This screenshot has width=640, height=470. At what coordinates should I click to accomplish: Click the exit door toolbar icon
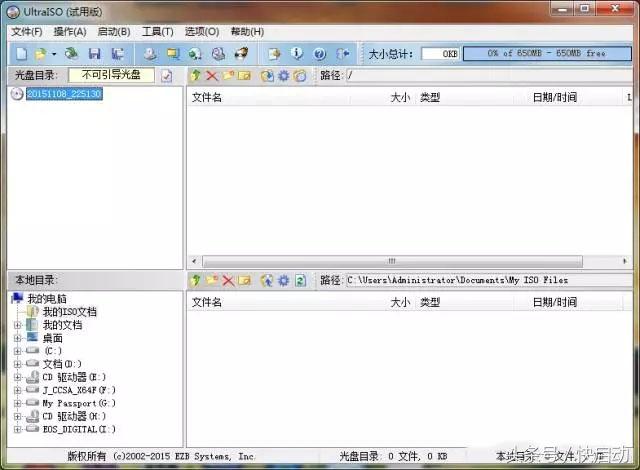(342, 53)
